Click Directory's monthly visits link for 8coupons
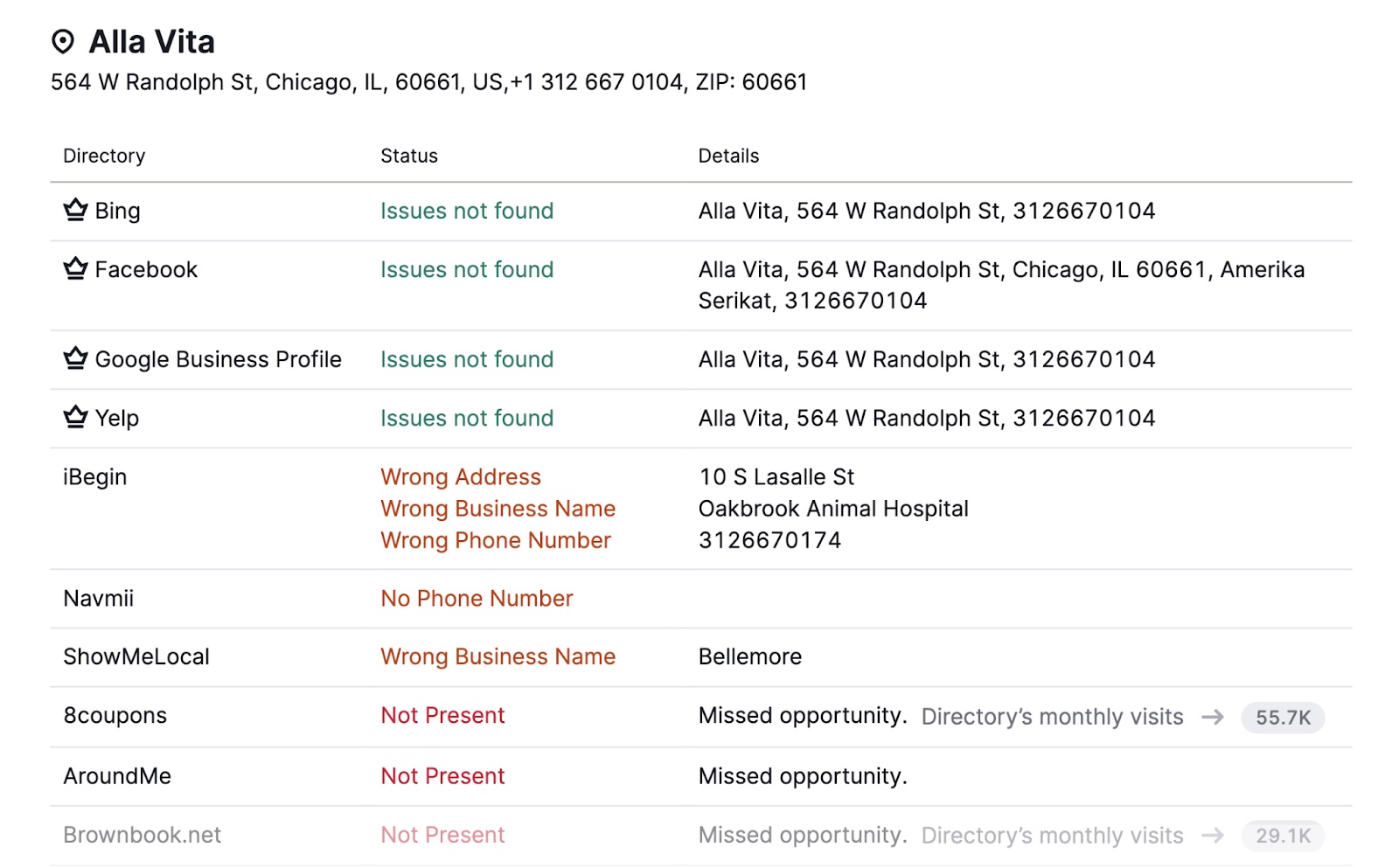This screenshot has height=868, width=1399. (1051, 717)
